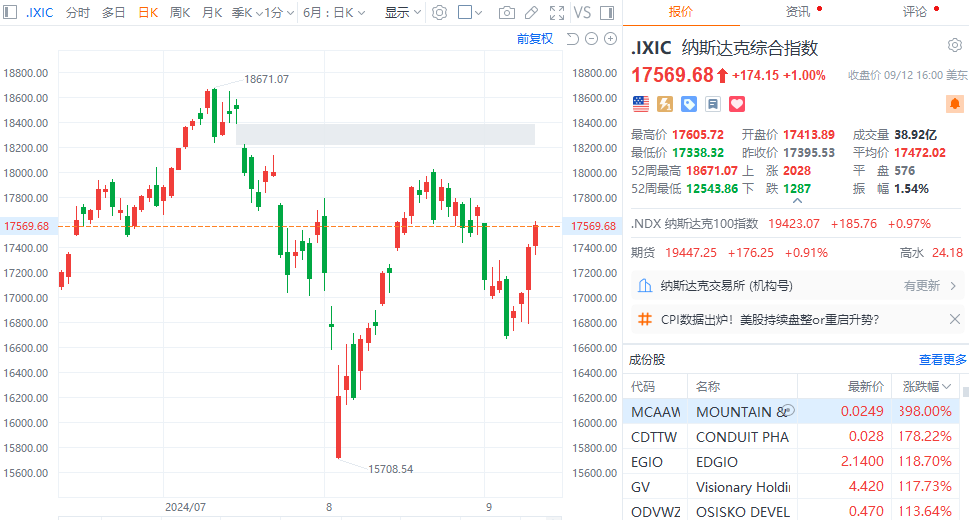Open 报价 quote tab
The width and height of the screenshot is (969, 520).
(680, 12)
